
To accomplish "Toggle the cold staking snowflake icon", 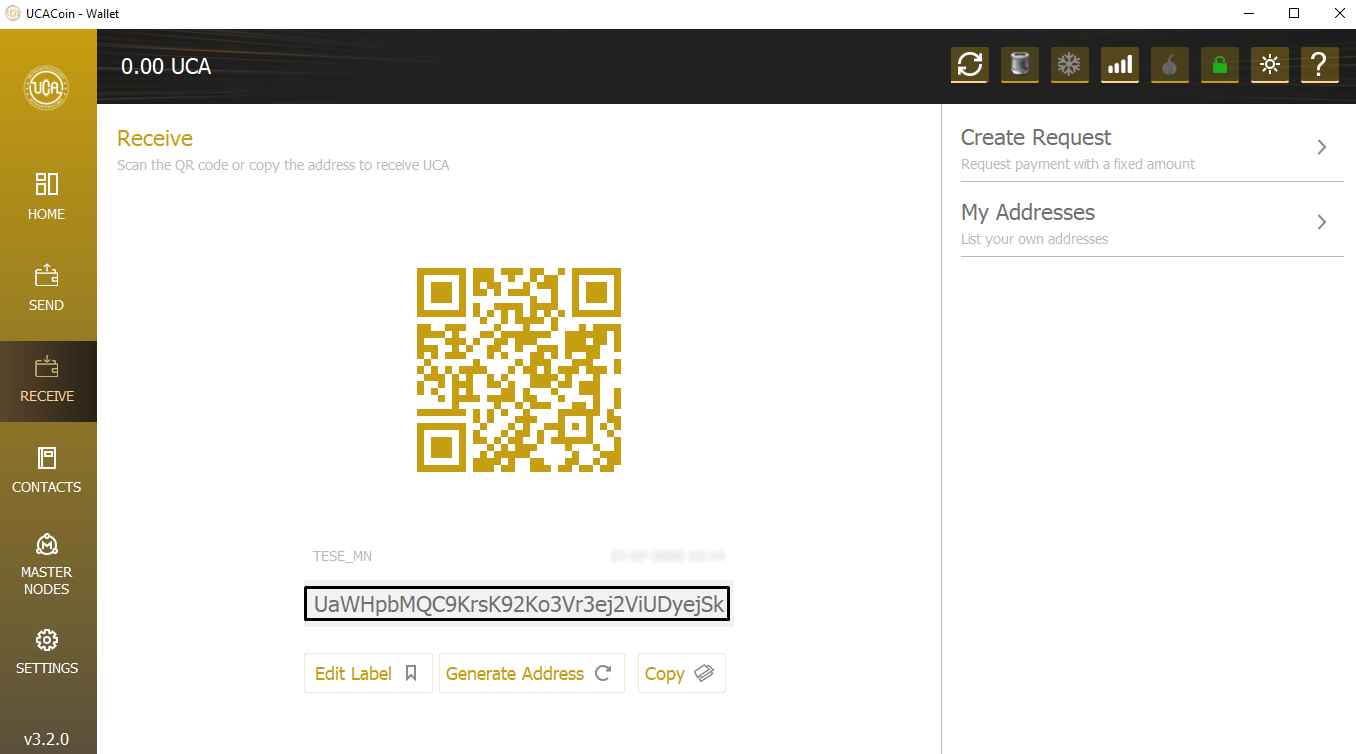I will click(x=1069, y=65).
